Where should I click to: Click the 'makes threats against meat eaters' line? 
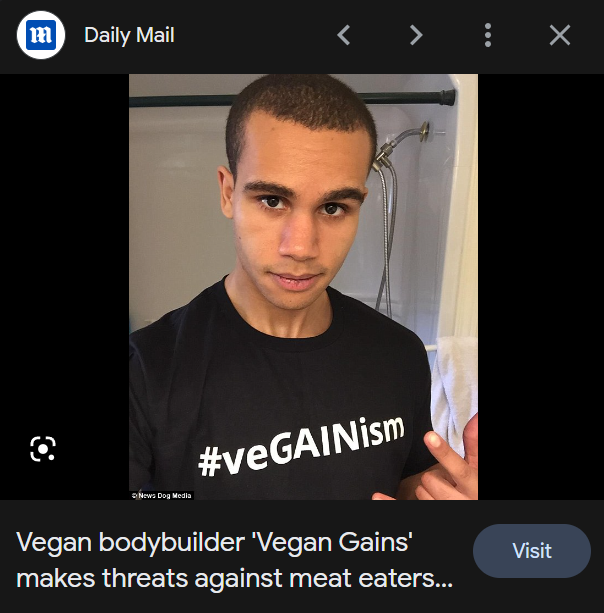pyautogui.click(x=235, y=579)
